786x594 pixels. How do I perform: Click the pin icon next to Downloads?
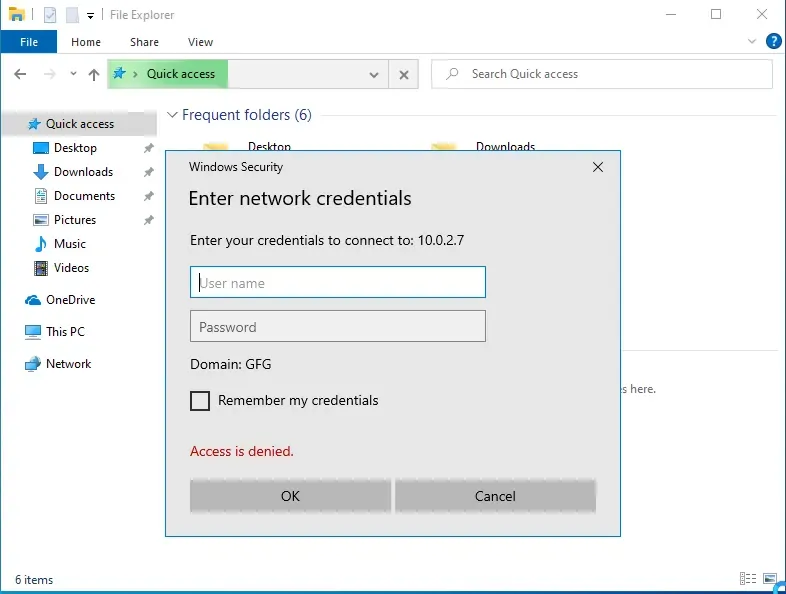coord(148,172)
